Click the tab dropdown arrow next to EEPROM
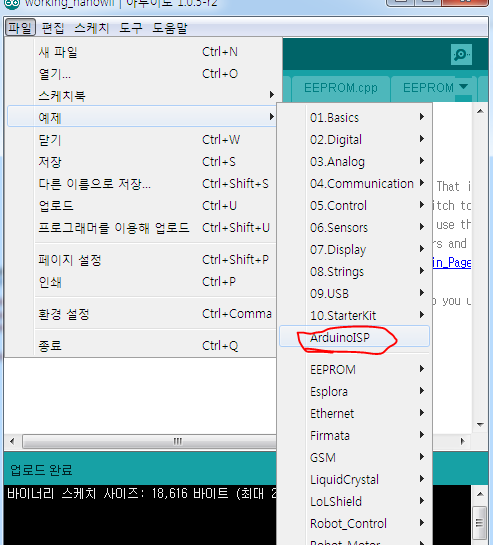The width and height of the screenshot is (493, 545). point(463,87)
